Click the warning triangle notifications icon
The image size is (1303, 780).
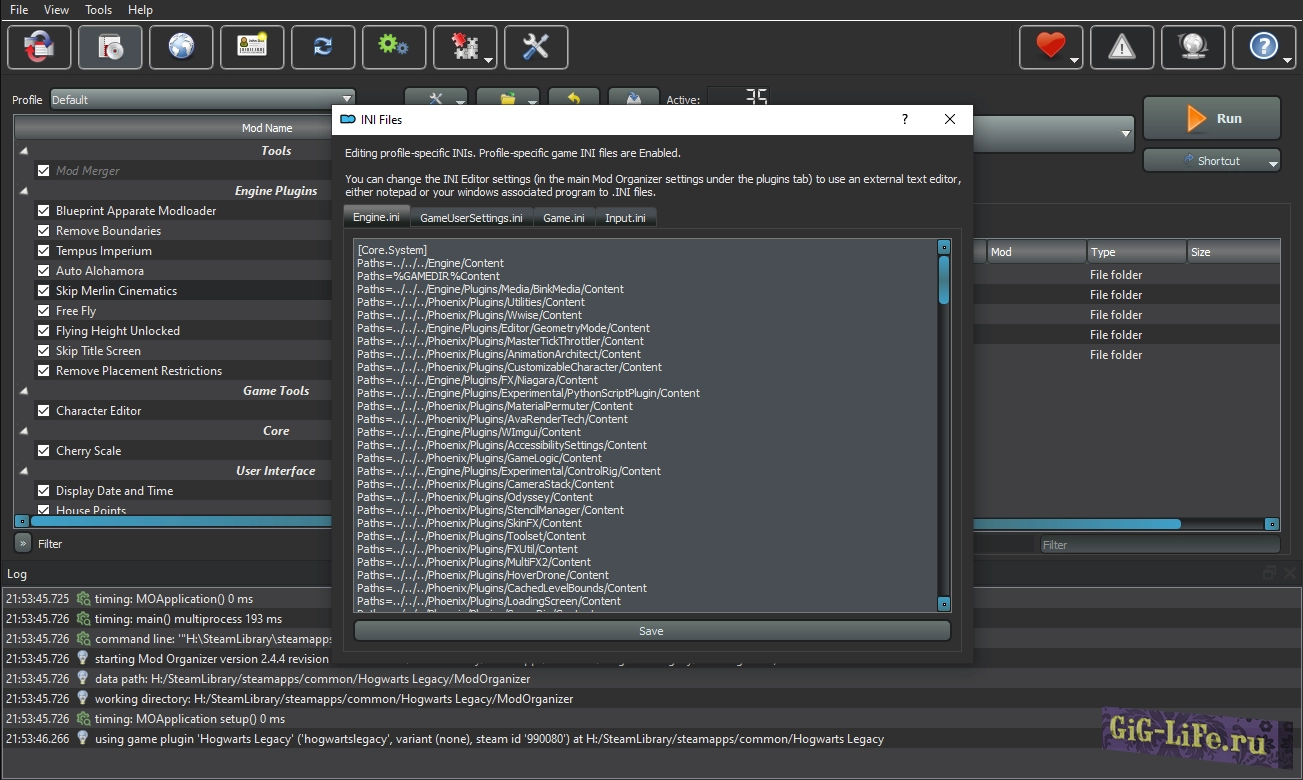click(x=1122, y=47)
